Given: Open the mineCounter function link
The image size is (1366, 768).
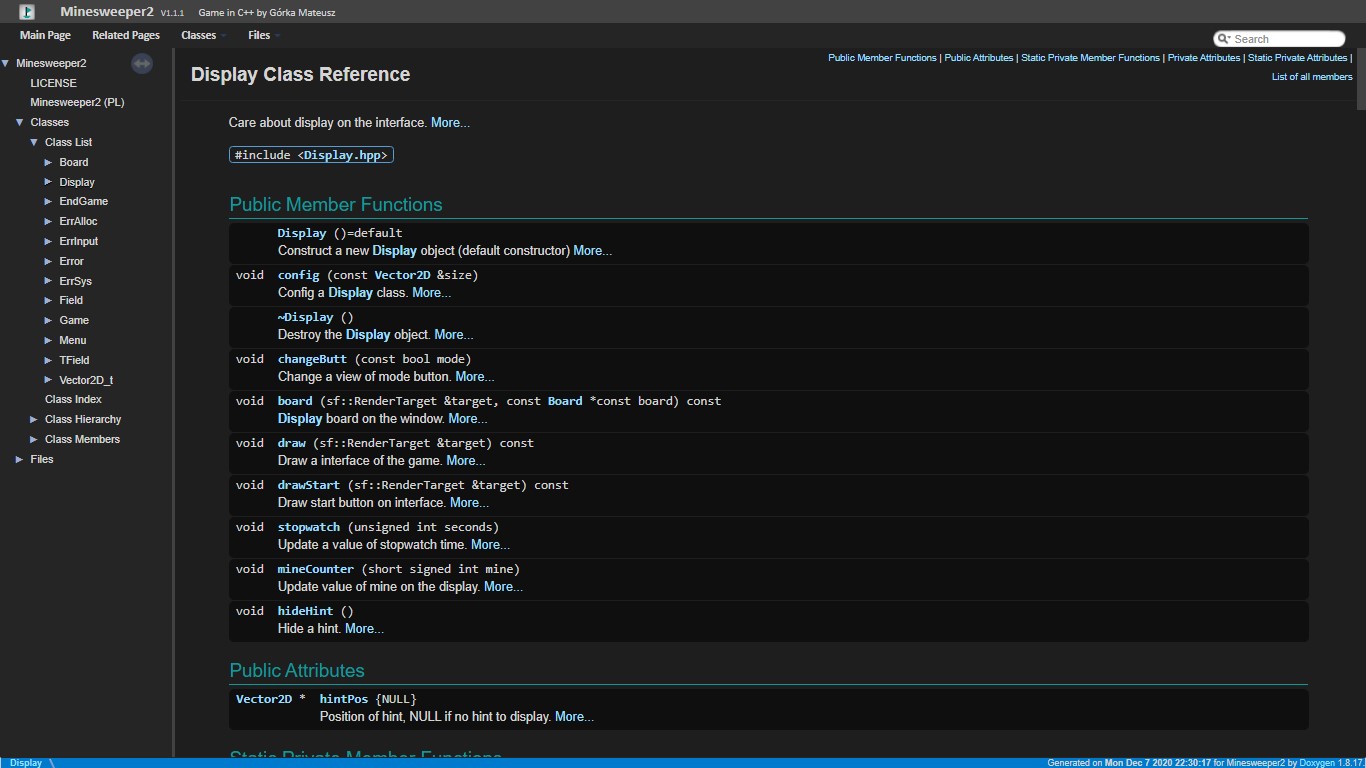Looking at the screenshot, I should tap(316, 569).
